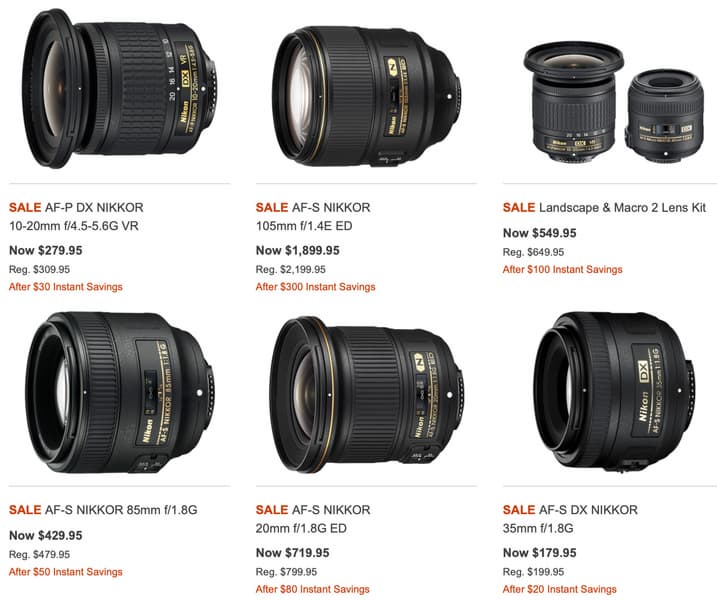Click the AF-S NIKKOR 20mm f/1.8G ED title

pos(313,519)
